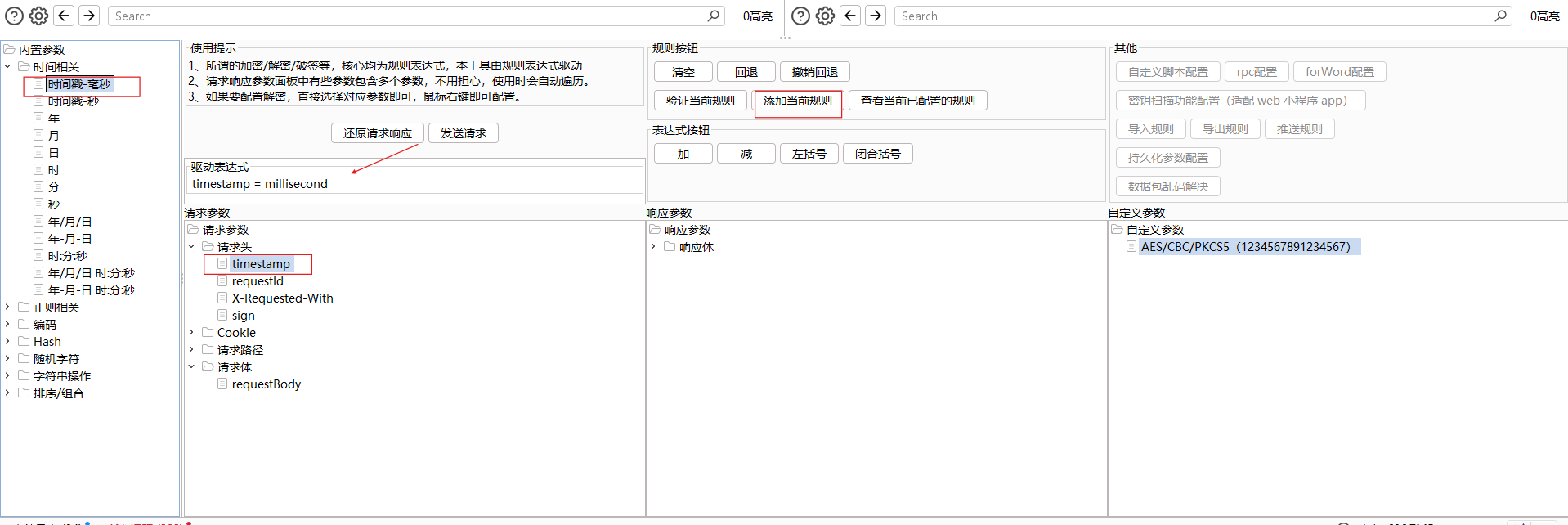1568x525 pixels.
Task: Click the left help question mark icon
Action: (x=14, y=16)
